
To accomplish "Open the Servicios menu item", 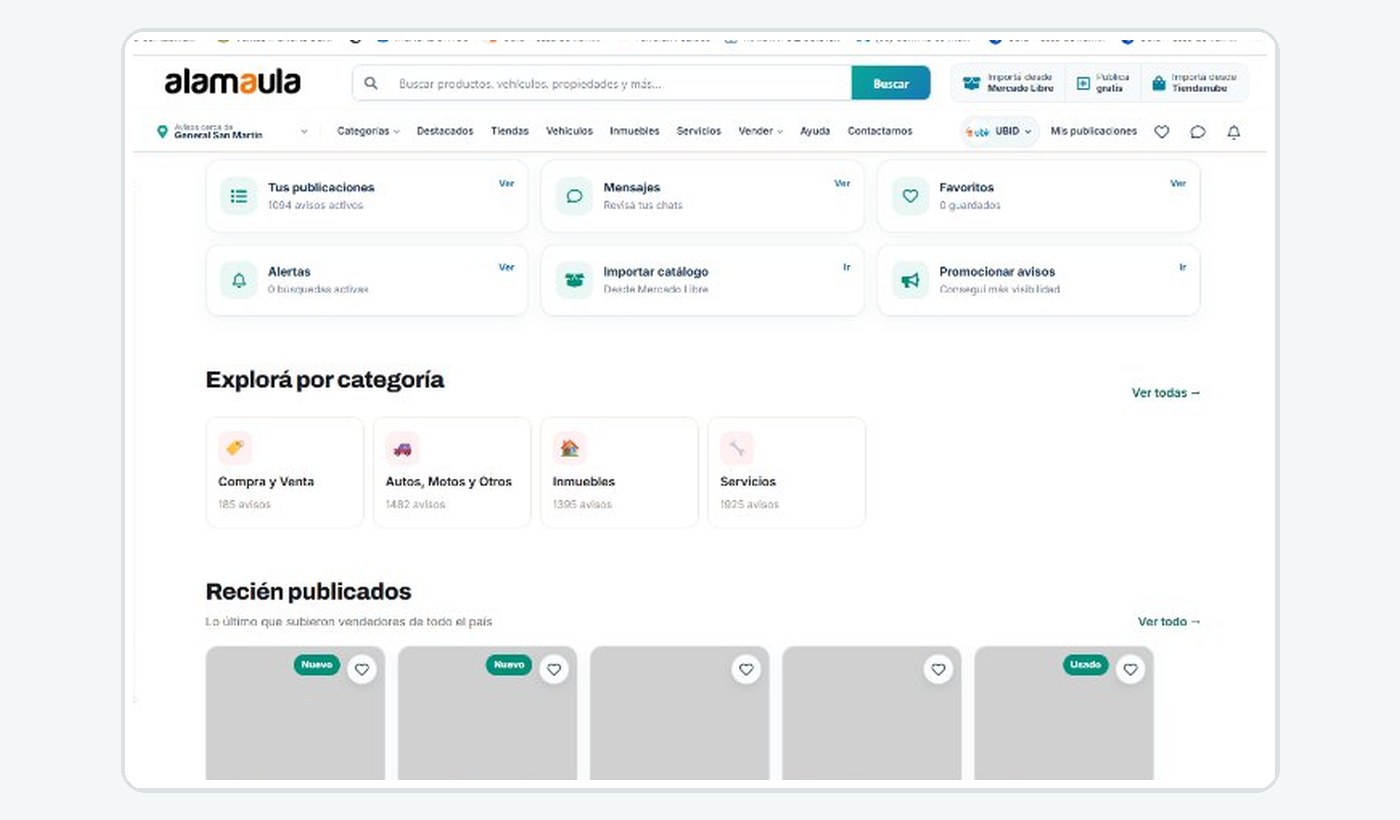I will coord(698,131).
